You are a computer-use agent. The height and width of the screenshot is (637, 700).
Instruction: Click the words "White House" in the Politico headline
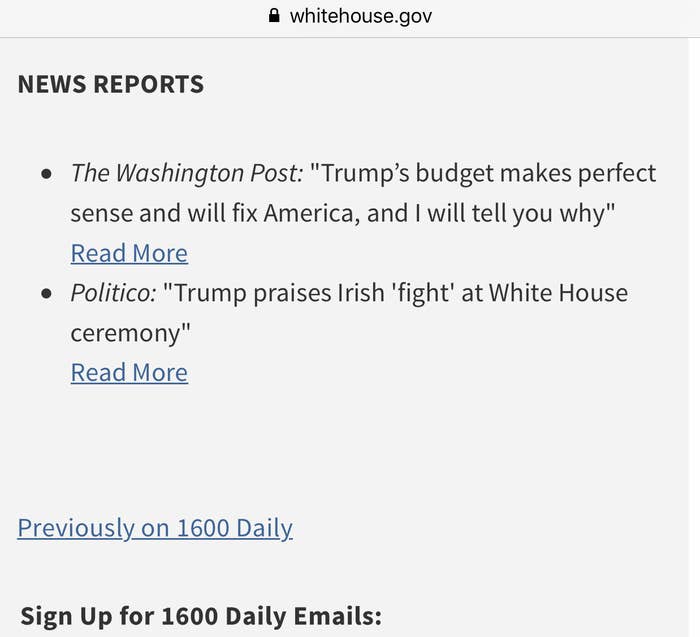558,293
